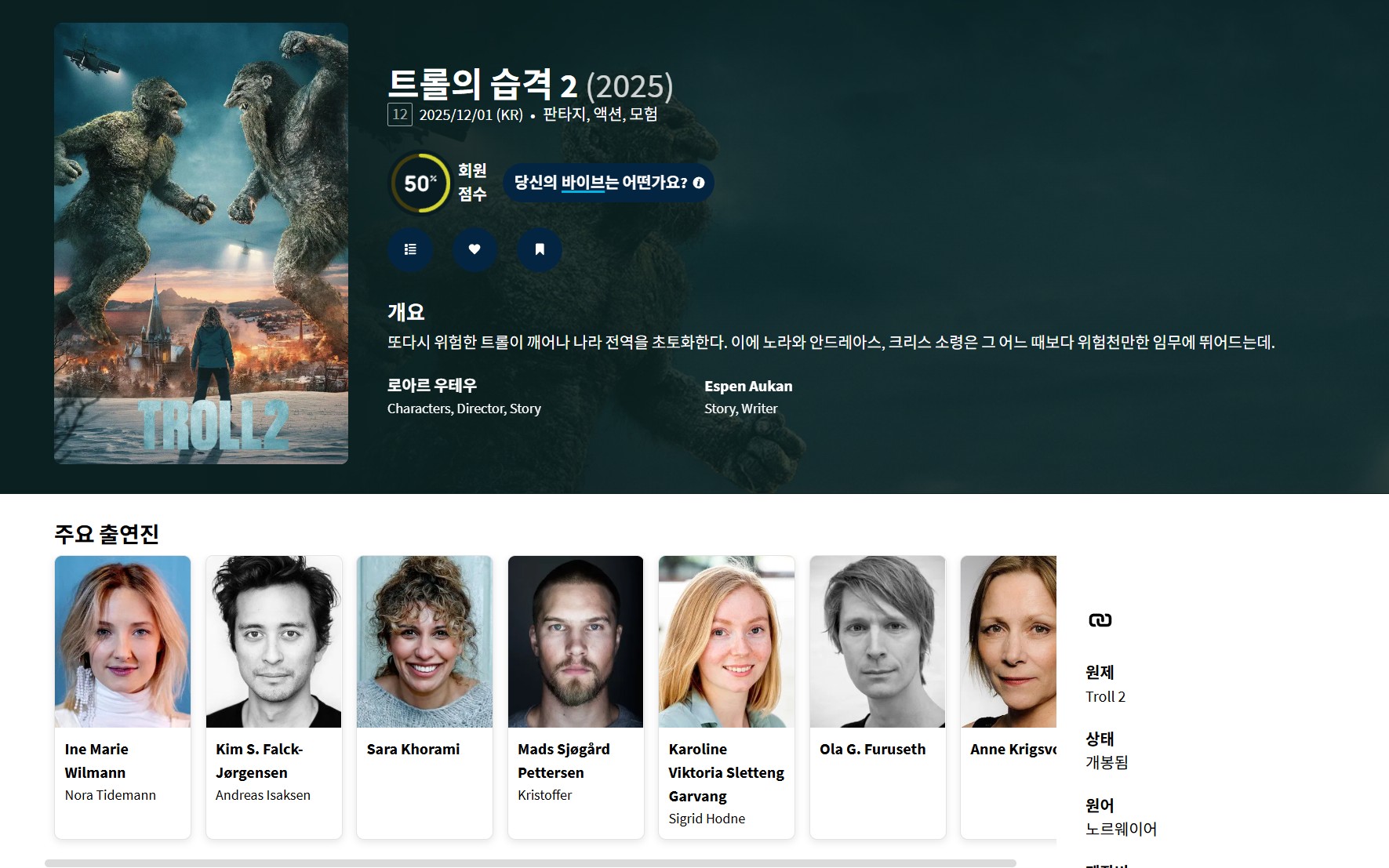The height and width of the screenshot is (868, 1389).
Task: Add movie to watchlist bookmark icon
Action: 540,249
